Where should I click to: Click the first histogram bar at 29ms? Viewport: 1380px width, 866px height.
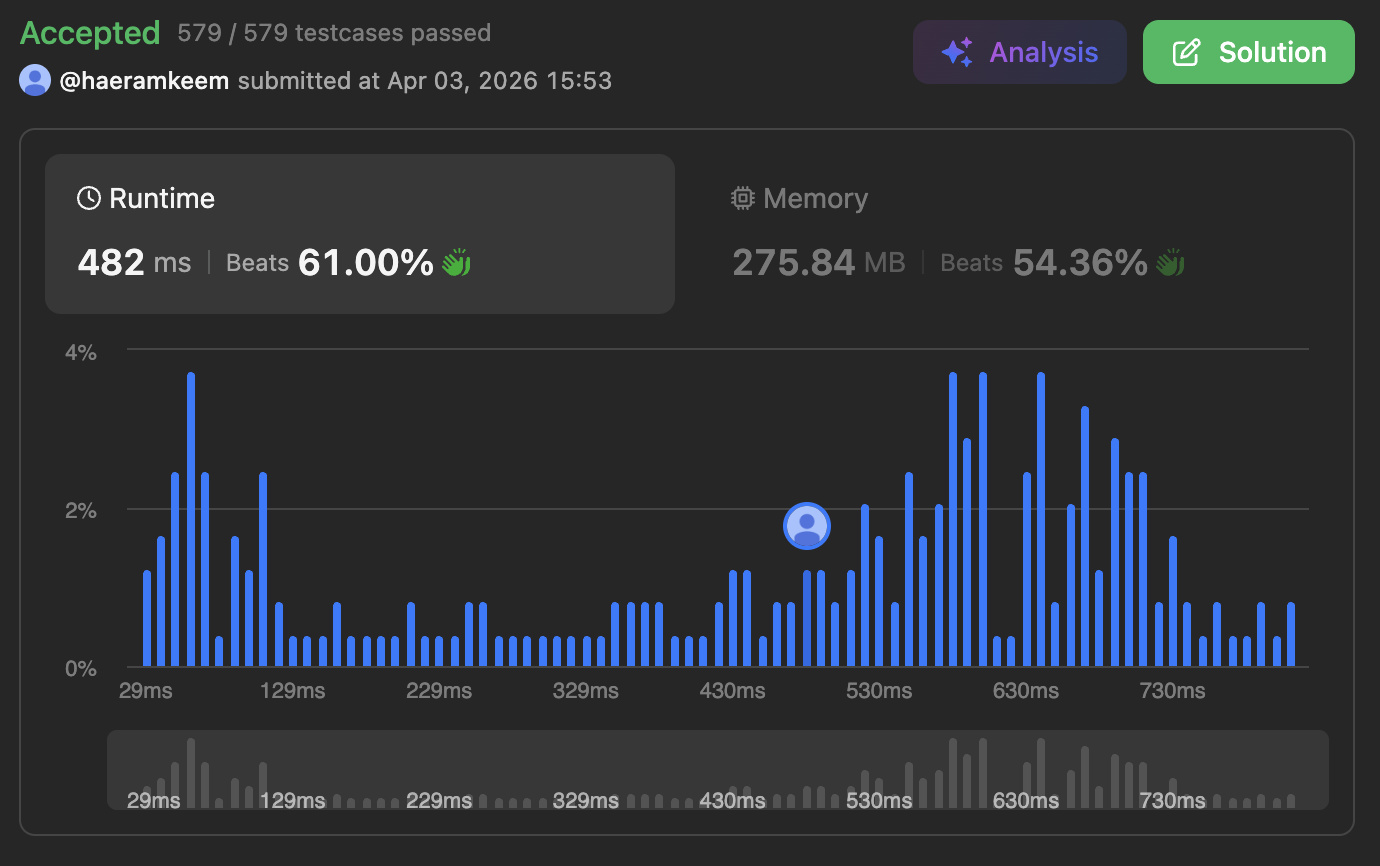pyautogui.click(x=147, y=619)
